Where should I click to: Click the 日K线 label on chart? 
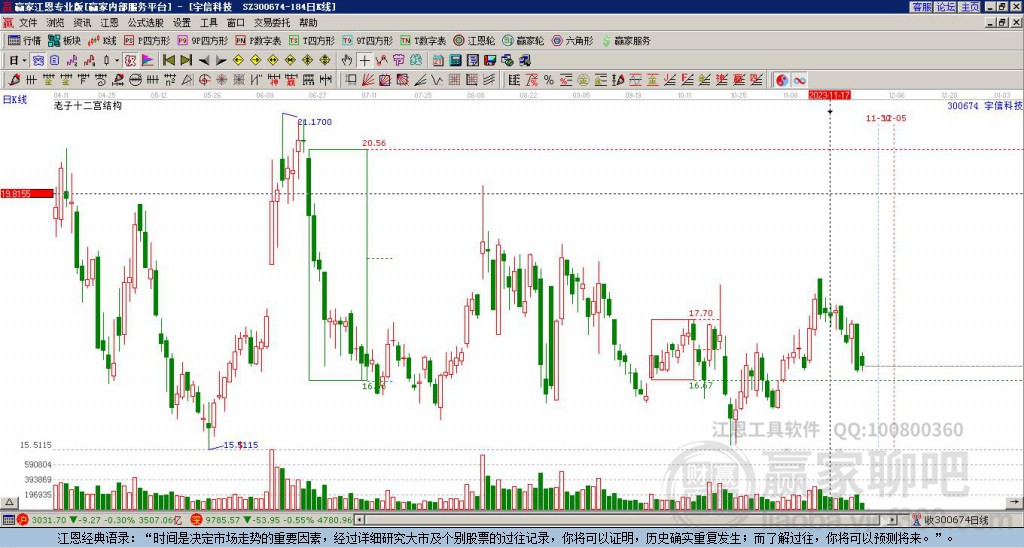[14, 100]
